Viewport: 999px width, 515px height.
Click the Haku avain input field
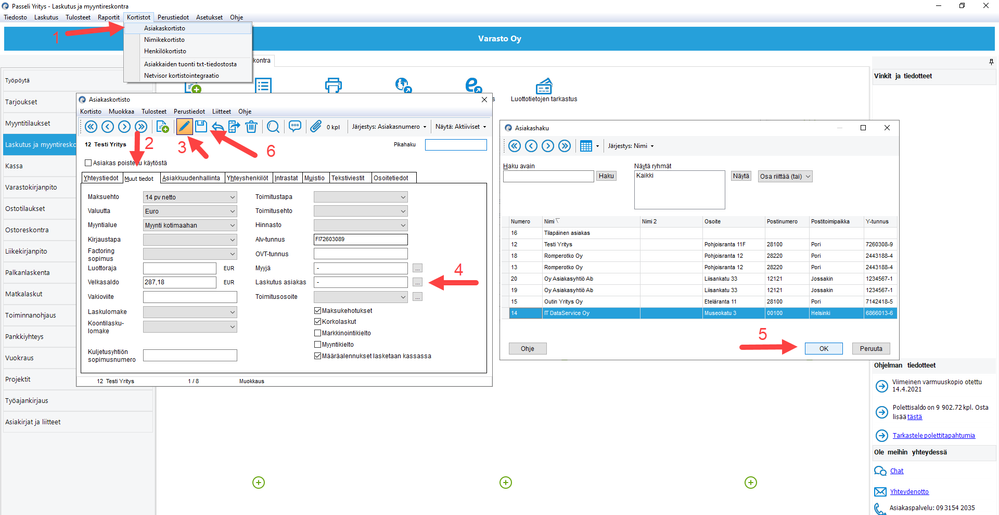[x=549, y=177]
